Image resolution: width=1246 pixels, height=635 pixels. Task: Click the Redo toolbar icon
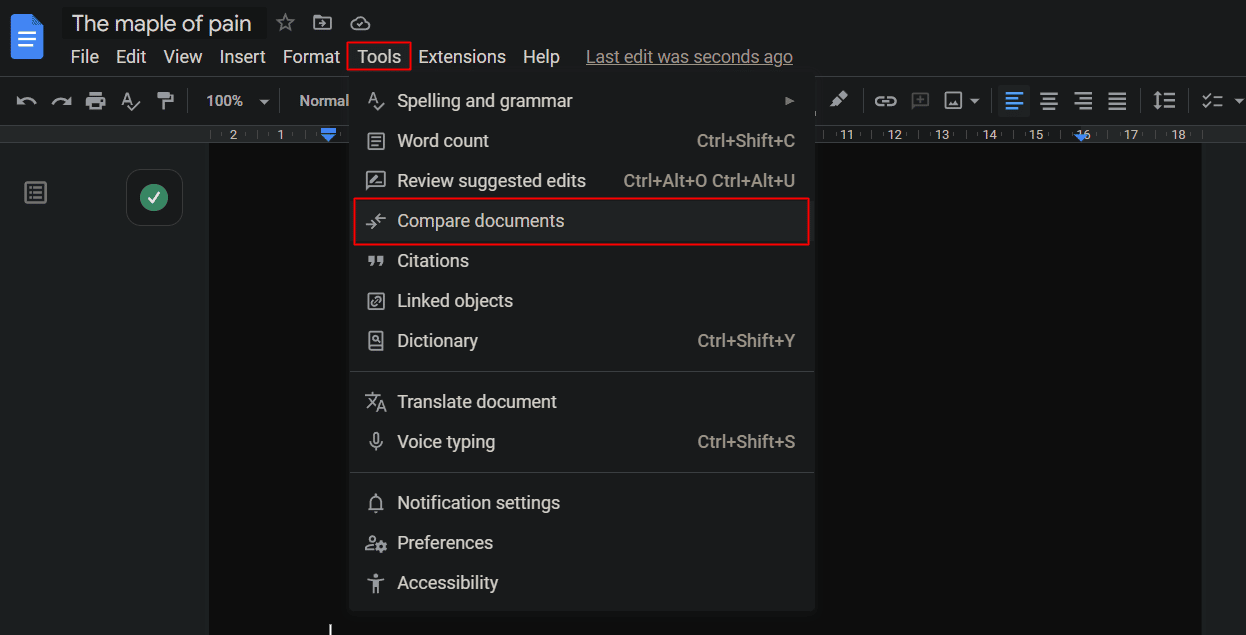(61, 101)
